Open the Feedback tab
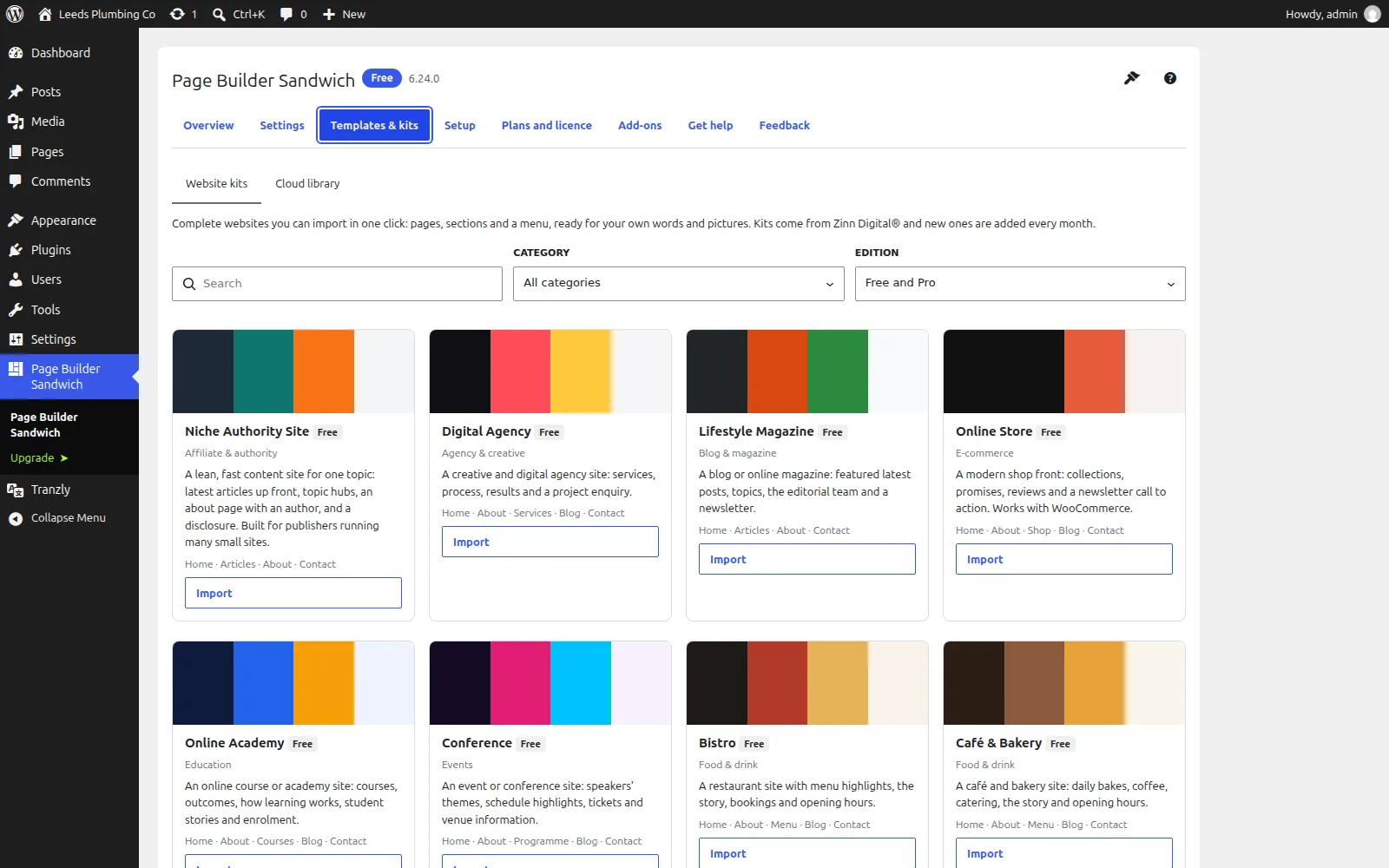1389x868 pixels. [784, 126]
